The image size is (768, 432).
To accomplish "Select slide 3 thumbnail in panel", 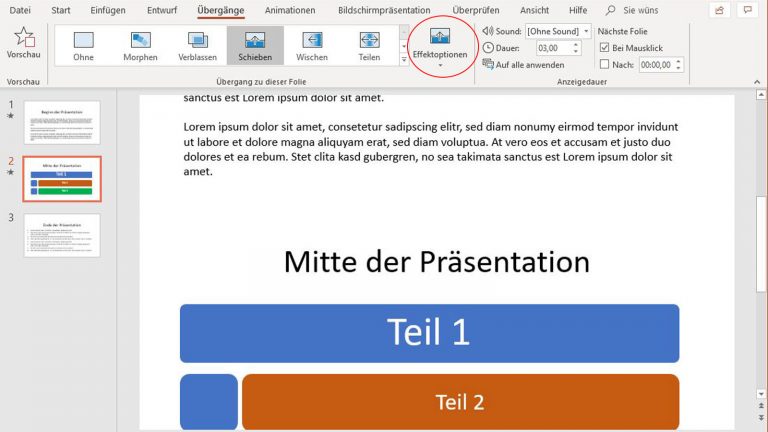I will tap(62, 235).
